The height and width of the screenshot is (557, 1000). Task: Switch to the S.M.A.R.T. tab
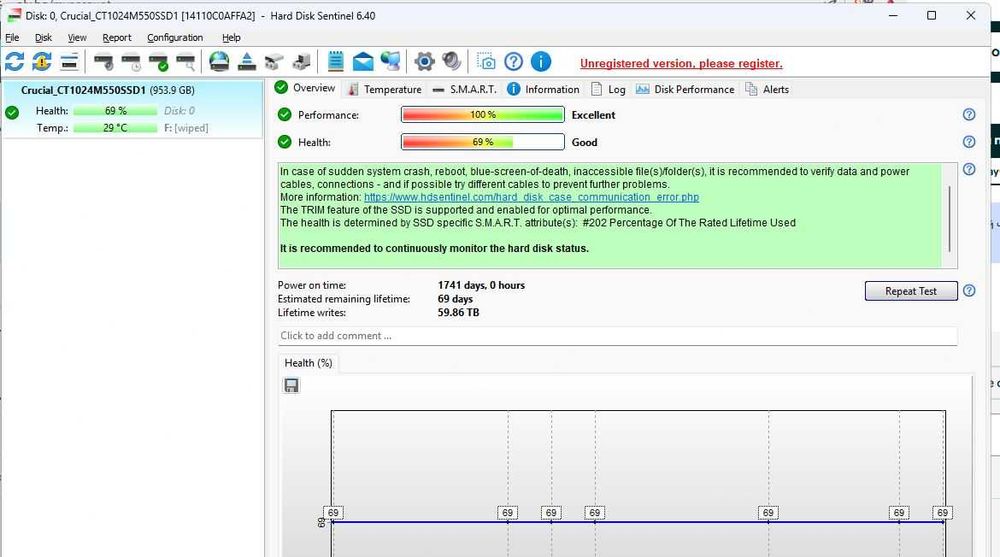(464, 89)
